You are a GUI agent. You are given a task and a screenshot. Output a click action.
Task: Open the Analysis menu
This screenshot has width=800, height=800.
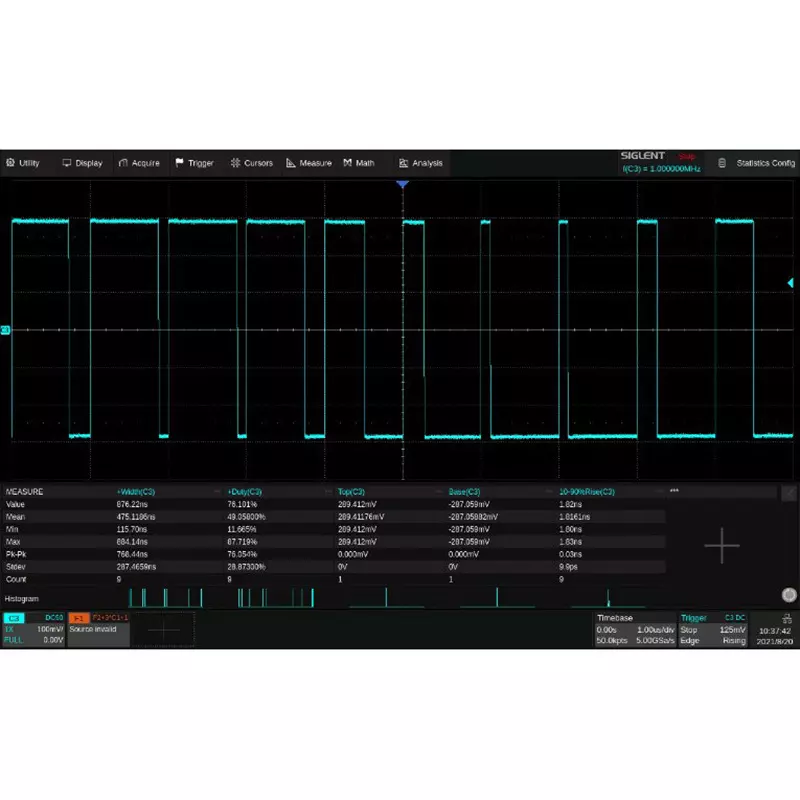(x=420, y=163)
